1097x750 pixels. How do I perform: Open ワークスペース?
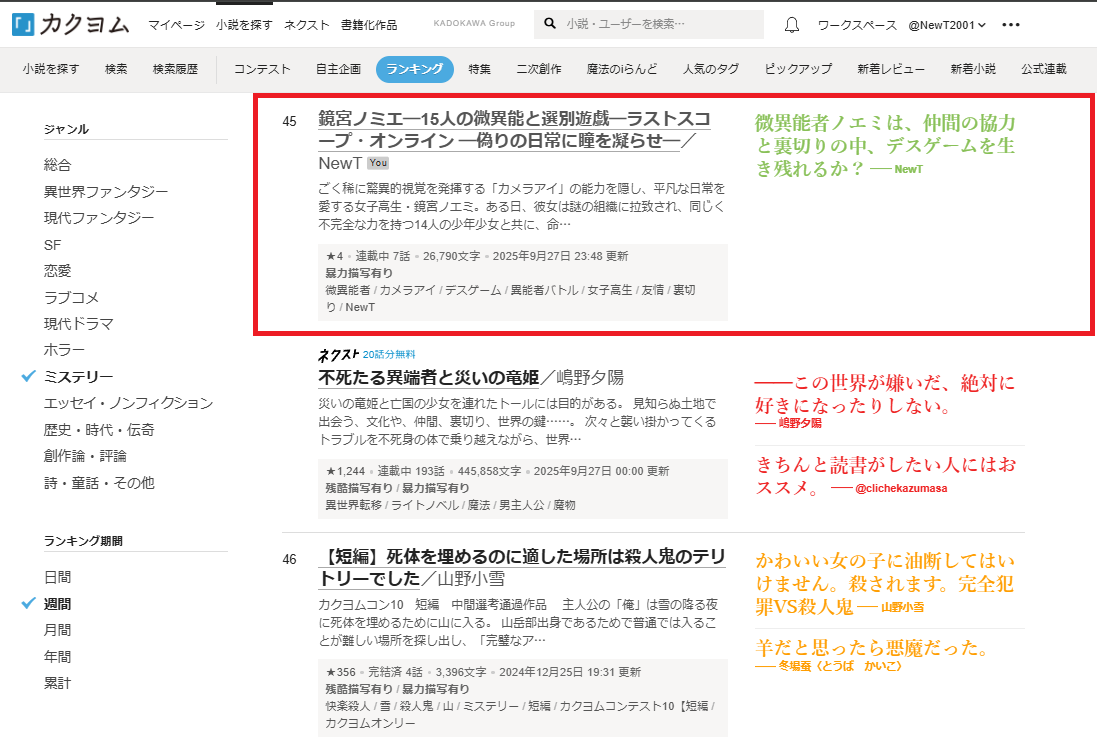tap(857, 25)
